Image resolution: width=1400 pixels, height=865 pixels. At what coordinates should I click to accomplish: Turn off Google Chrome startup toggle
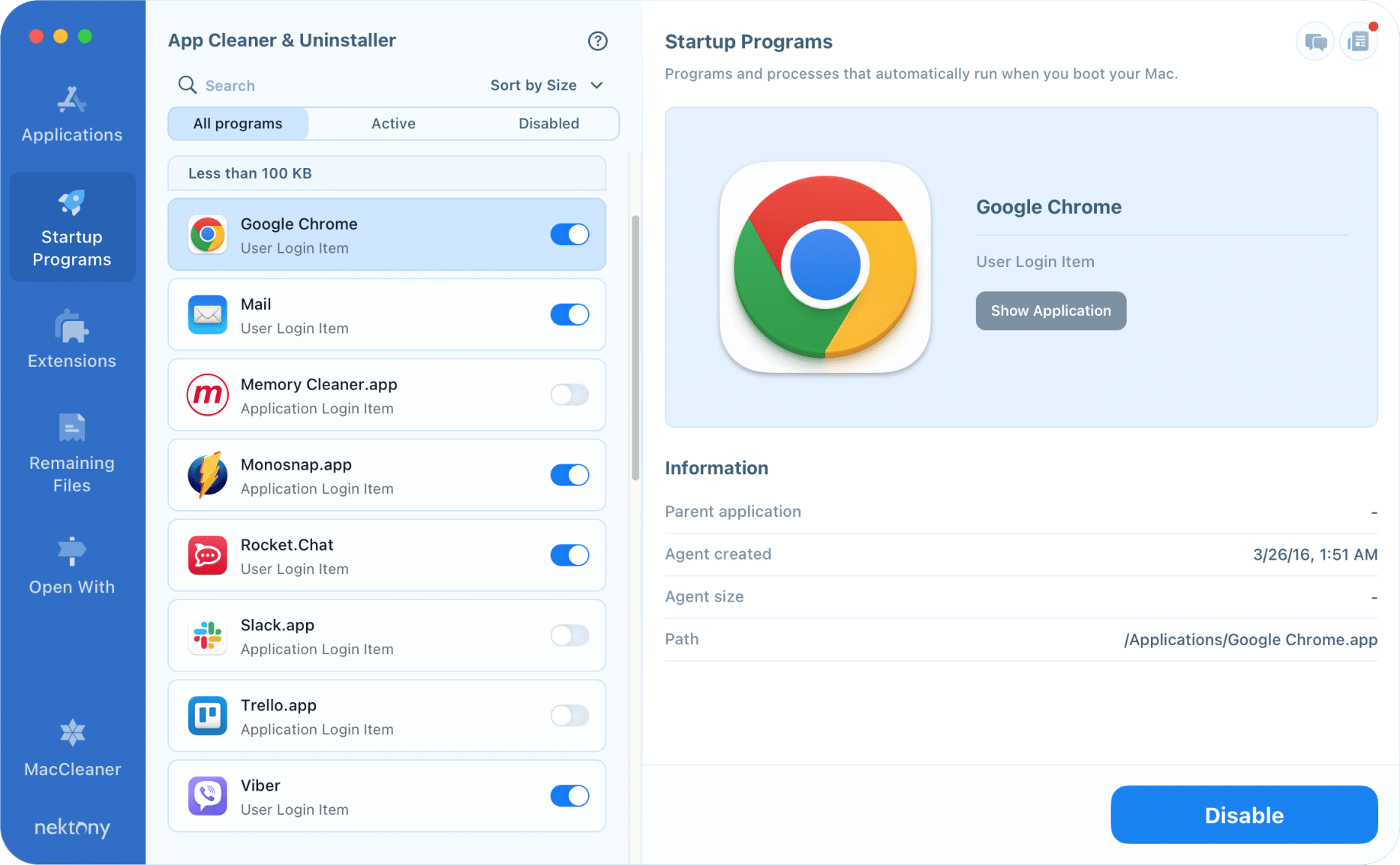pos(569,234)
